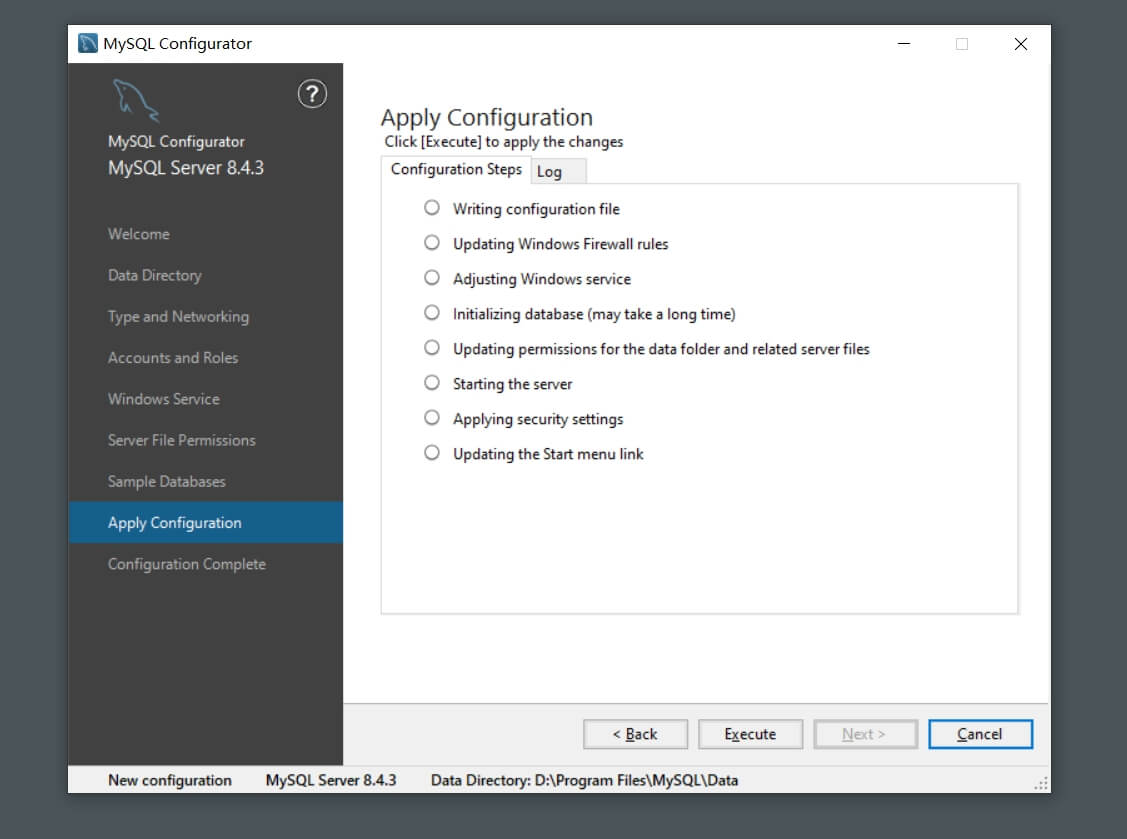The image size is (1127, 839).
Task: Open the Configuration Steps tab
Action: [x=456, y=170]
